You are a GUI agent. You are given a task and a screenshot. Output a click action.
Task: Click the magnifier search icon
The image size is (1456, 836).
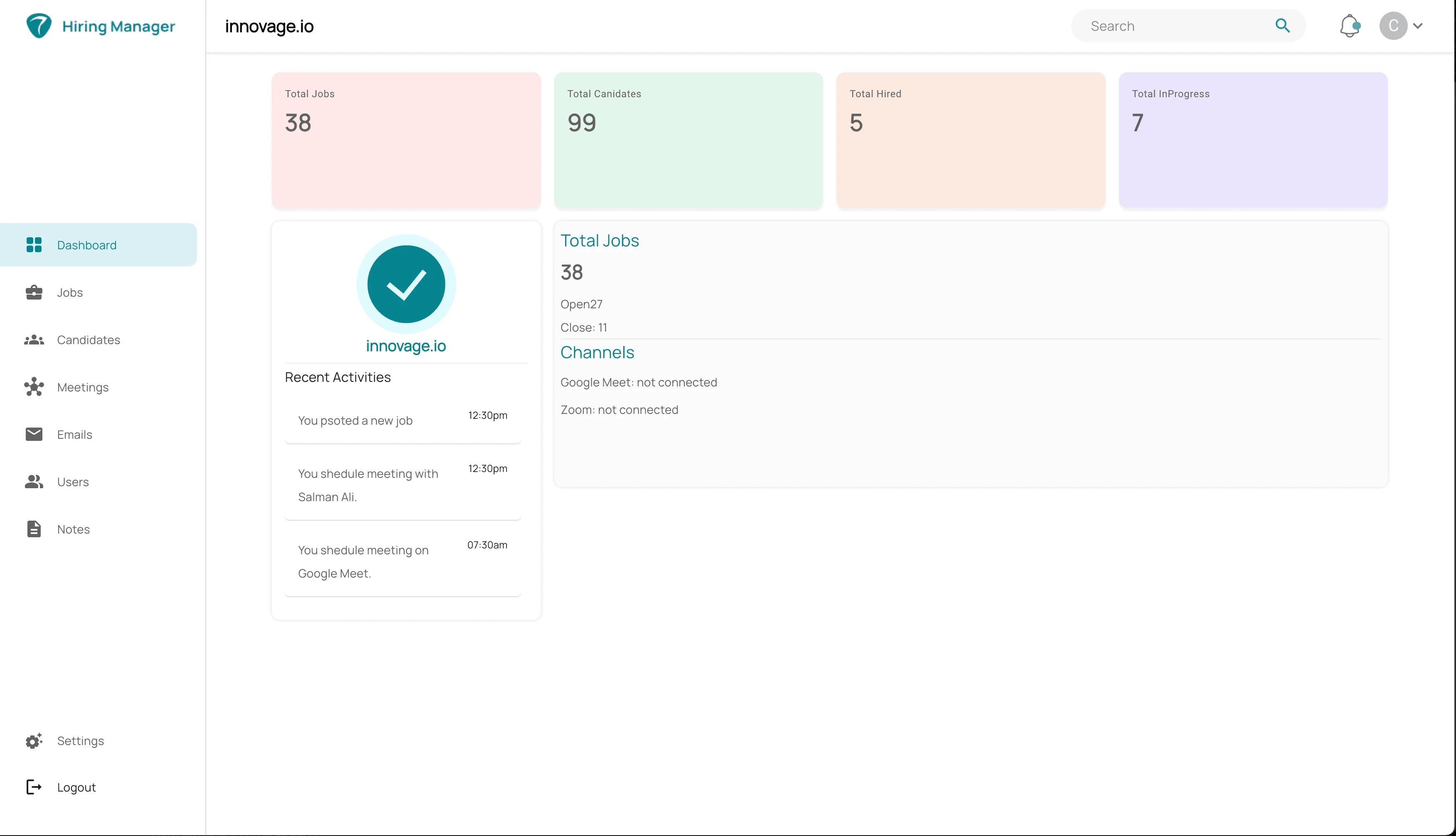(x=1283, y=25)
